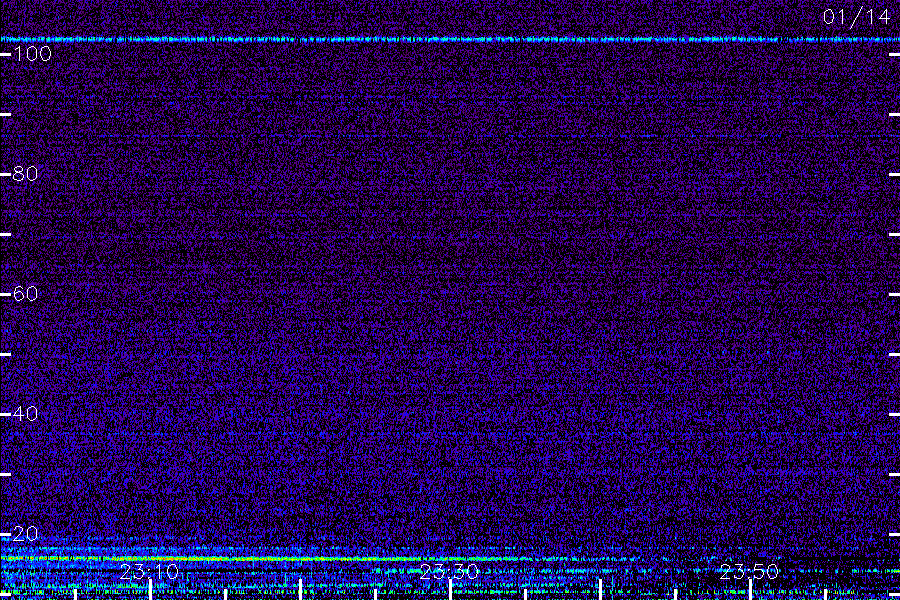Click the 100 frequency axis label

coord(32,54)
